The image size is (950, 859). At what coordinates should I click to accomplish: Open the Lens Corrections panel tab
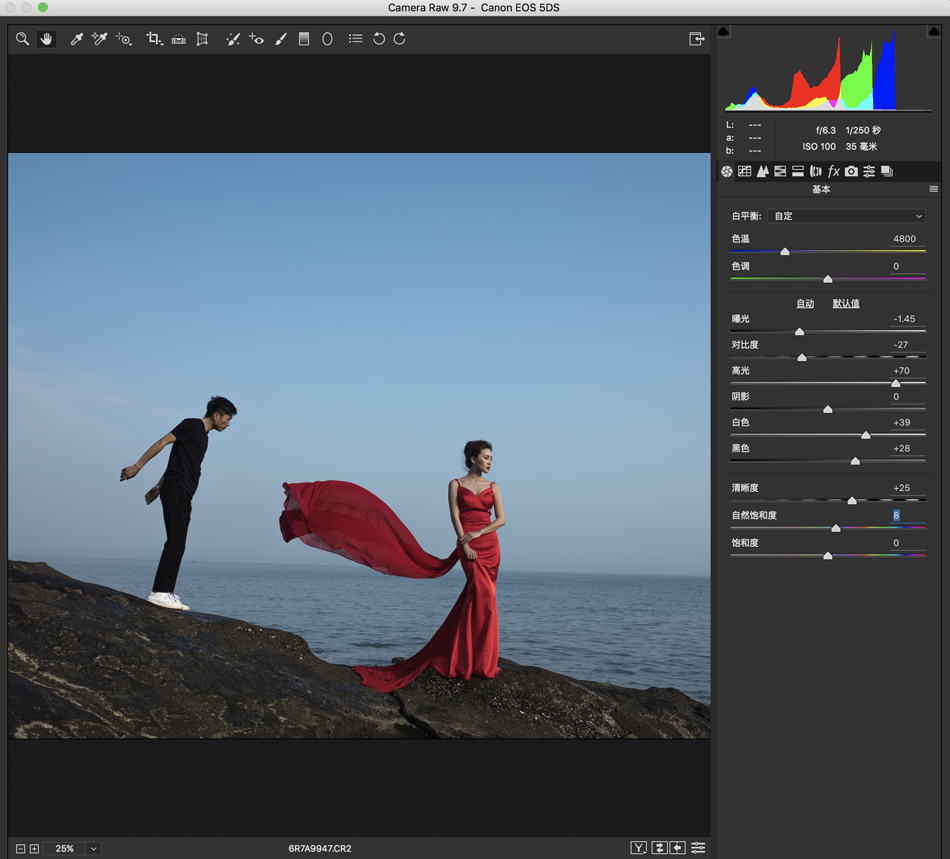[815, 171]
